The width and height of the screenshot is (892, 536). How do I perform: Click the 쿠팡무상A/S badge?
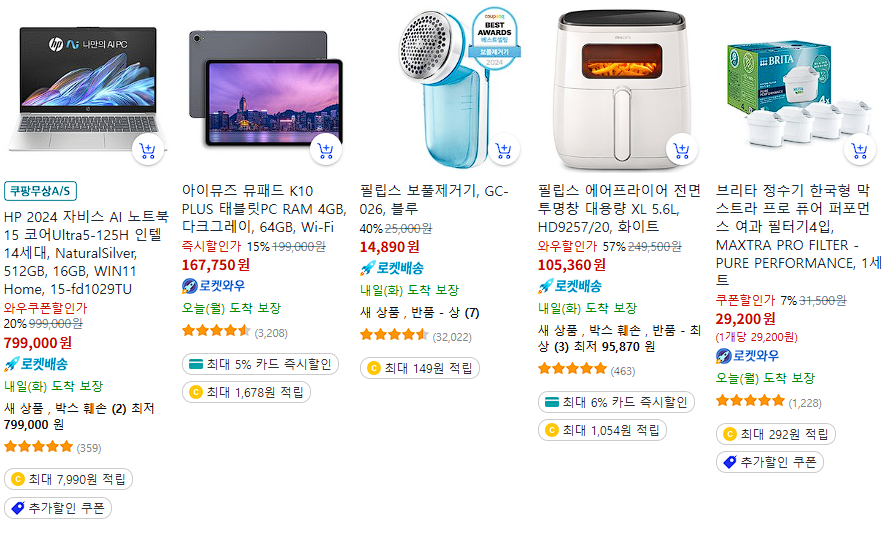pyautogui.click(x=40, y=191)
